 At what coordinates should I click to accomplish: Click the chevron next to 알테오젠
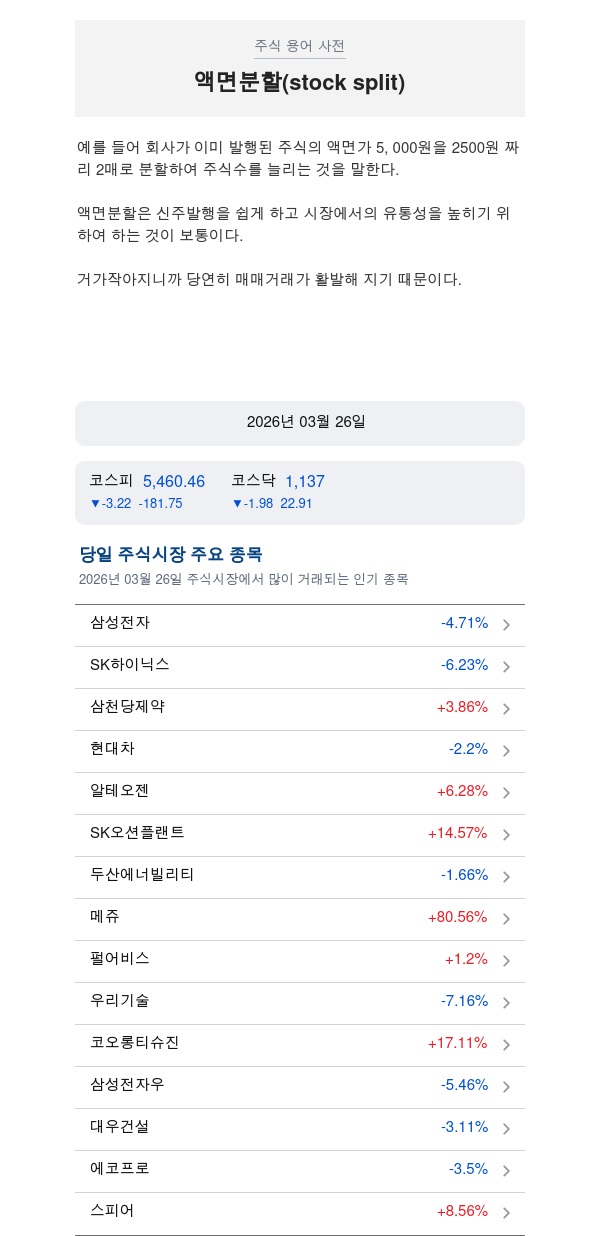click(506, 793)
